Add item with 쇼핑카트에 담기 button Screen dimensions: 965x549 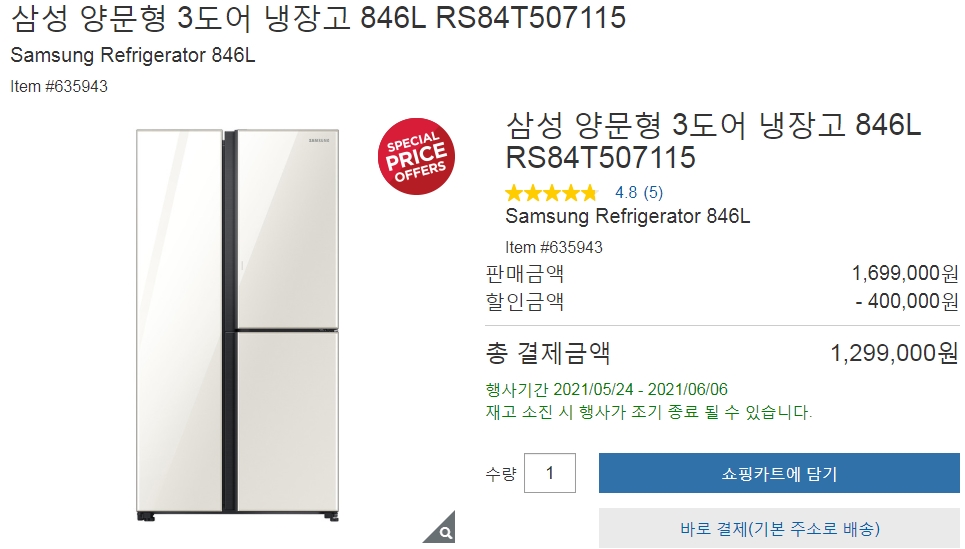point(779,473)
